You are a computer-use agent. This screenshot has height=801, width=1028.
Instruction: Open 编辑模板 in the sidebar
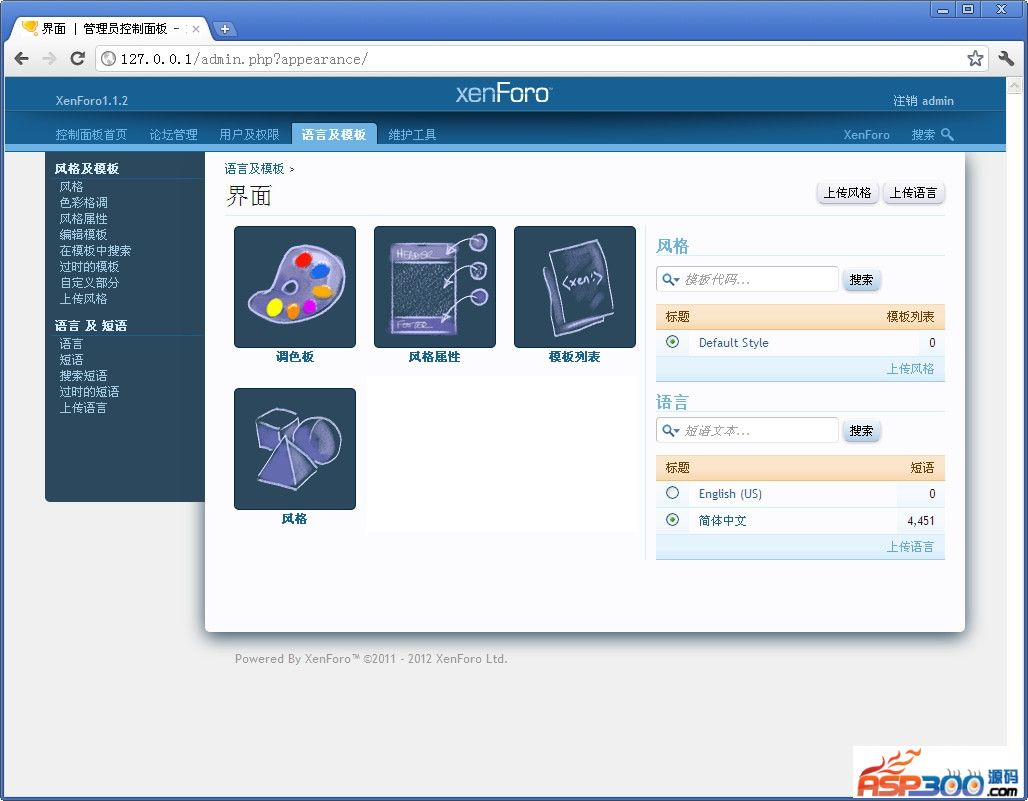(83, 235)
